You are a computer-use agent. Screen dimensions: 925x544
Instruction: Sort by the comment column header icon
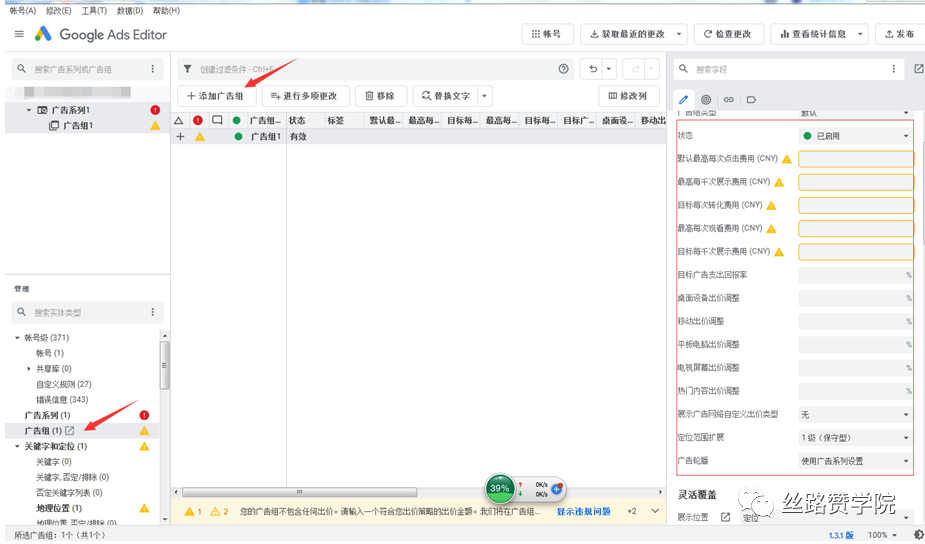click(x=217, y=120)
